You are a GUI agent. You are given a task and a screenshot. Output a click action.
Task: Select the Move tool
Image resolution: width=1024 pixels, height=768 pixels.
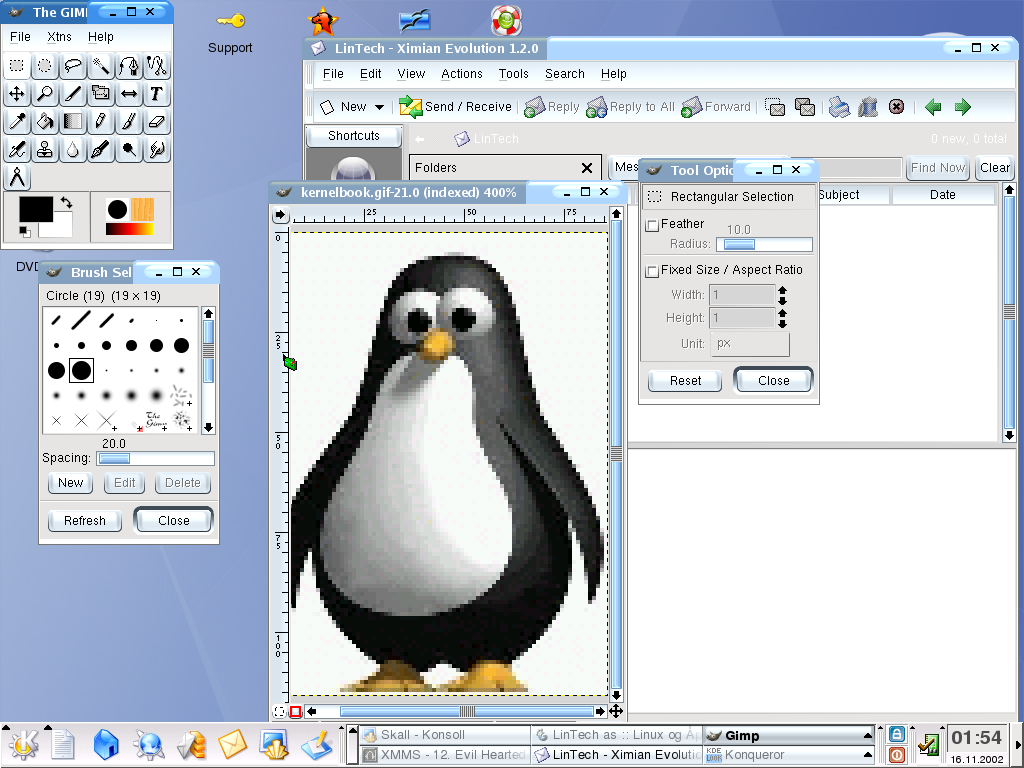[x=16, y=94]
